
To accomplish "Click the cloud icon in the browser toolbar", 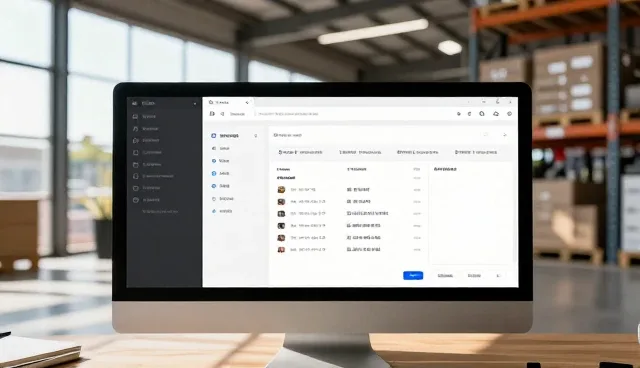I will [x=496, y=114].
